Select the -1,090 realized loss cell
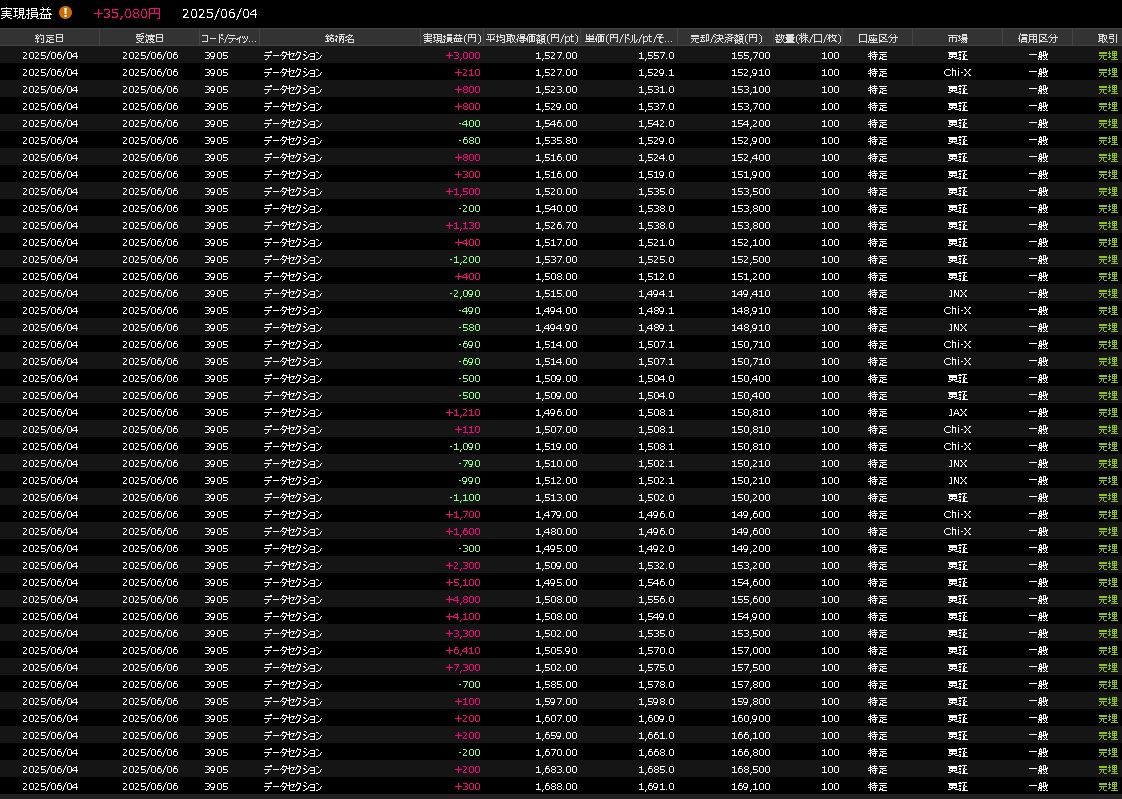1122x799 pixels. tap(465, 446)
